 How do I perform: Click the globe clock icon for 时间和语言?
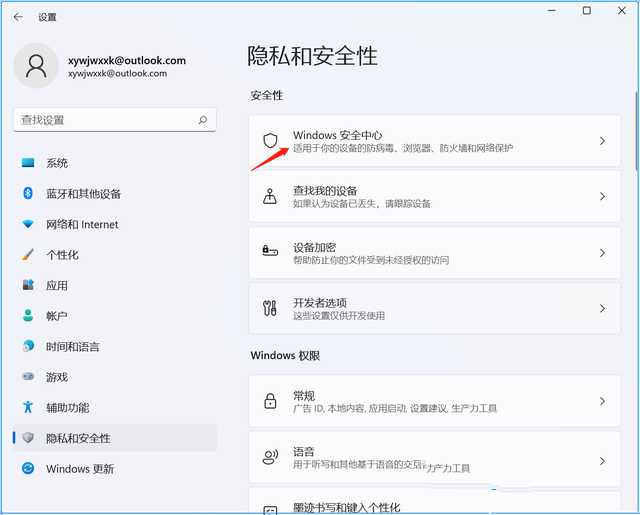[28, 346]
